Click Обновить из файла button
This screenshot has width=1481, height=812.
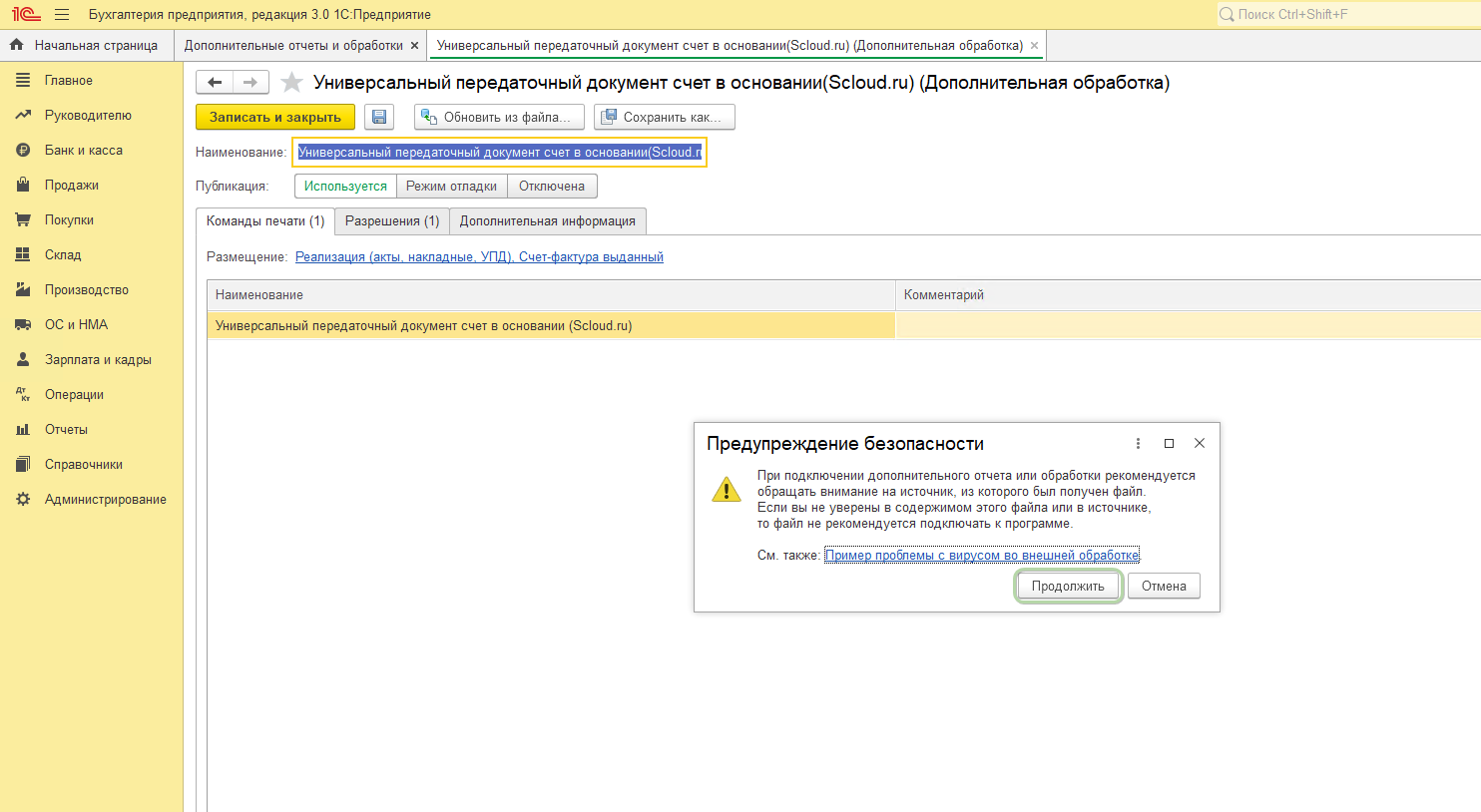[x=499, y=117]
